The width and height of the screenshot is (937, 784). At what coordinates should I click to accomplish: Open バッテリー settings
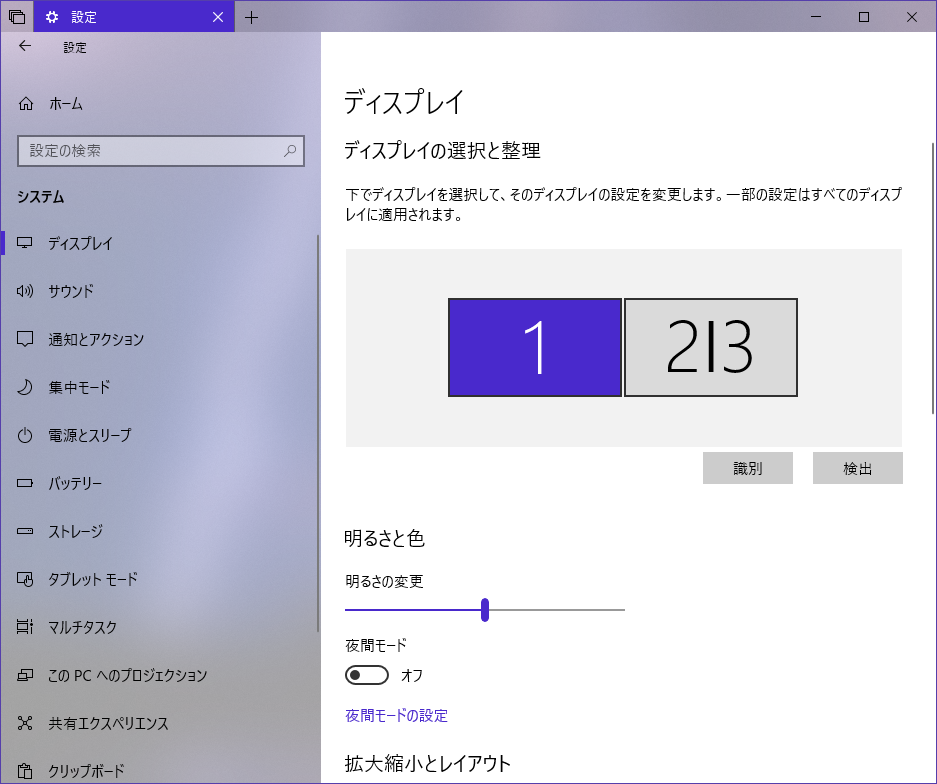159,483
